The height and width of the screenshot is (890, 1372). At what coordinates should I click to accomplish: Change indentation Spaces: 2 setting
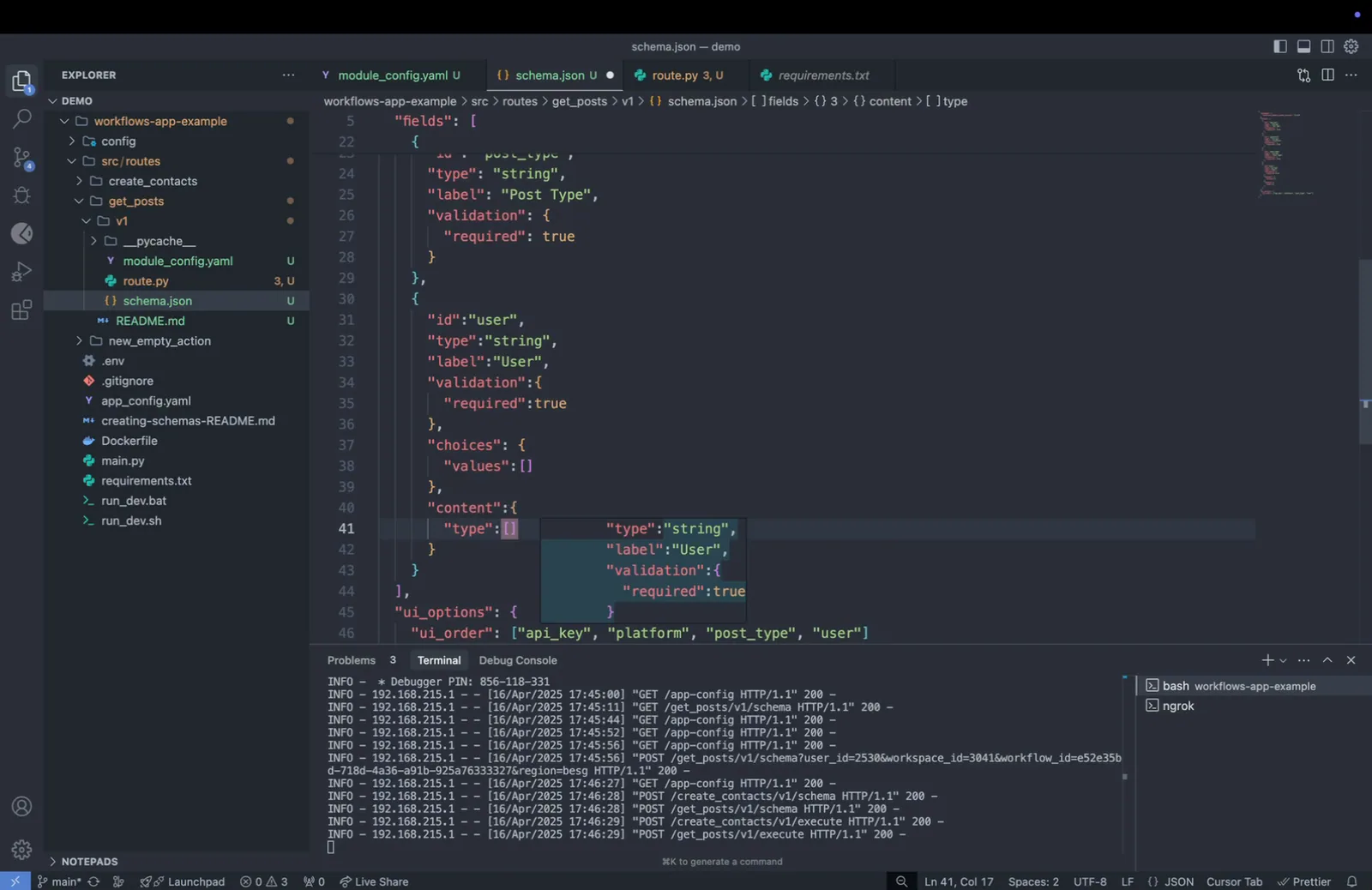1033,881
